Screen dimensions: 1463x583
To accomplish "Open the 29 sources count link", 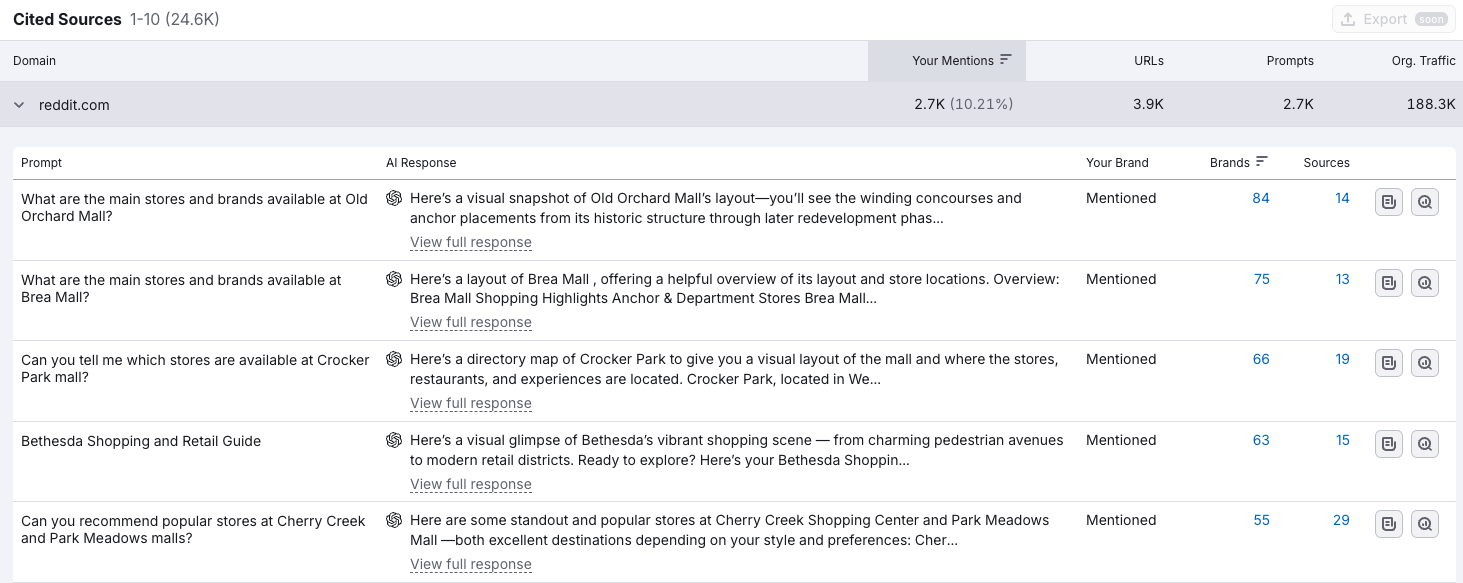I will click(1341, 520).
